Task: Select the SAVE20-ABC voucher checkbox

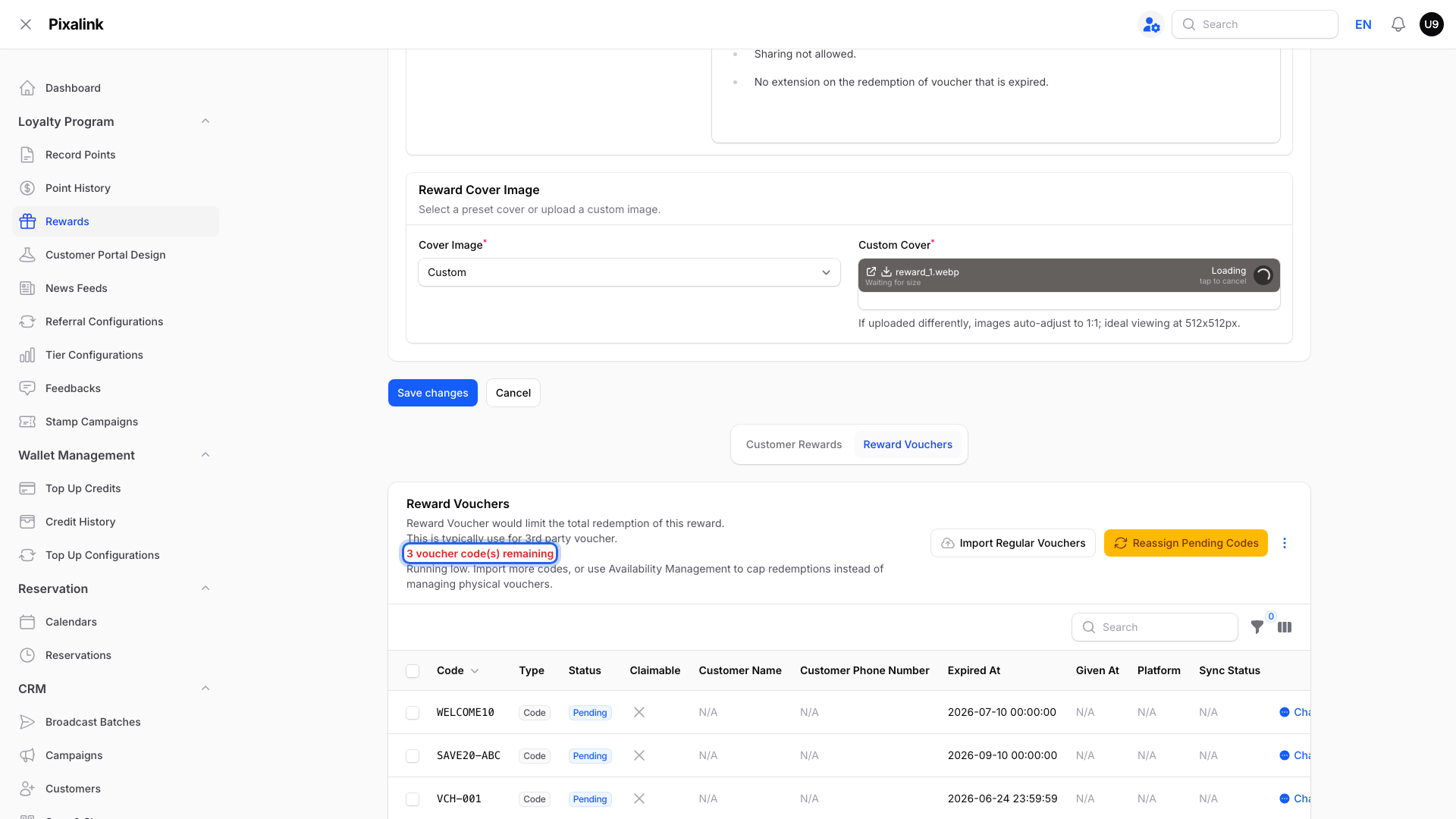Action: click(x=413, y=756)
